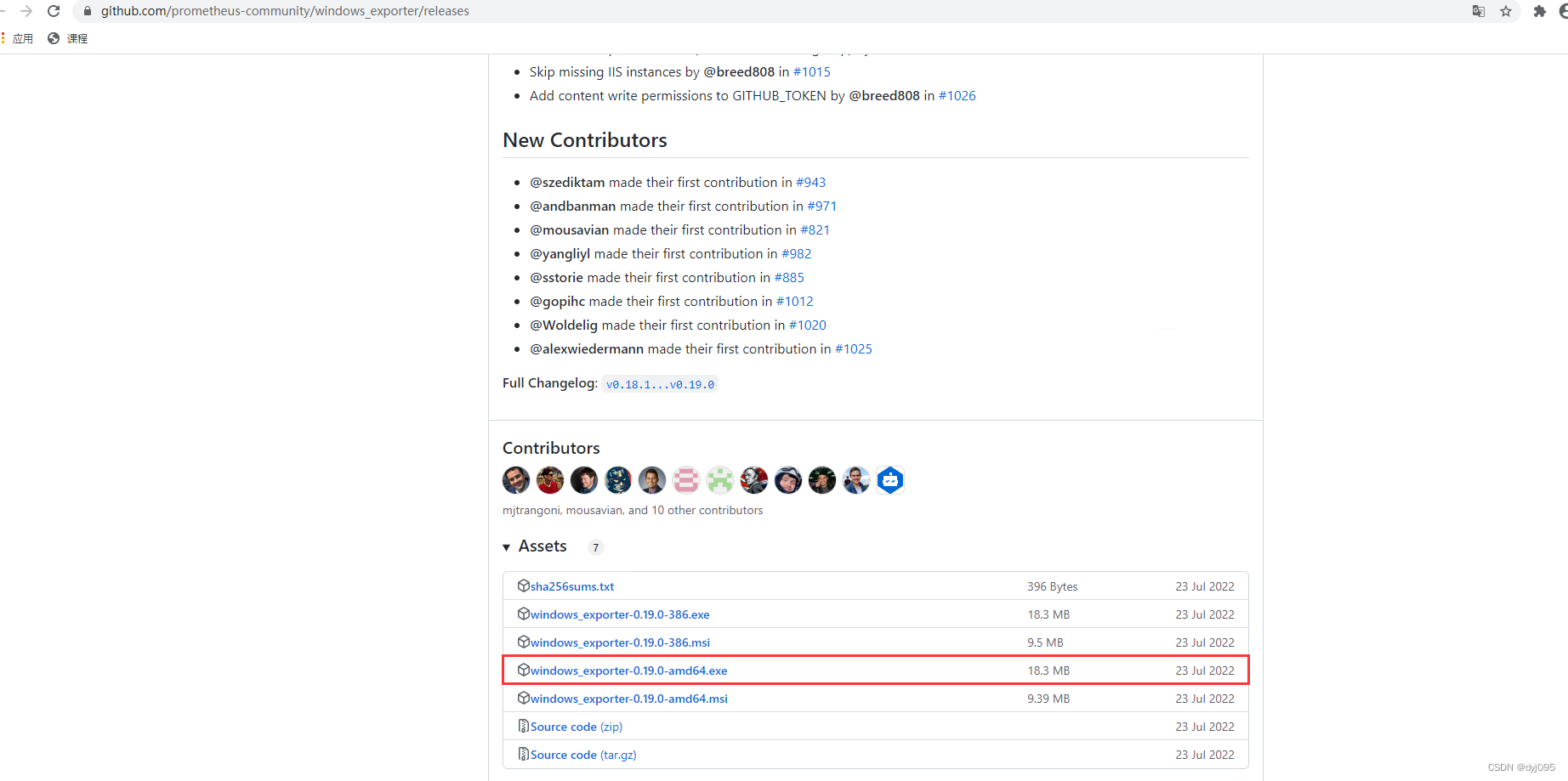This screenshot has width=1568, height=781.
Task: Open @mousavian profile mention
Action: [x=570, y=230]
